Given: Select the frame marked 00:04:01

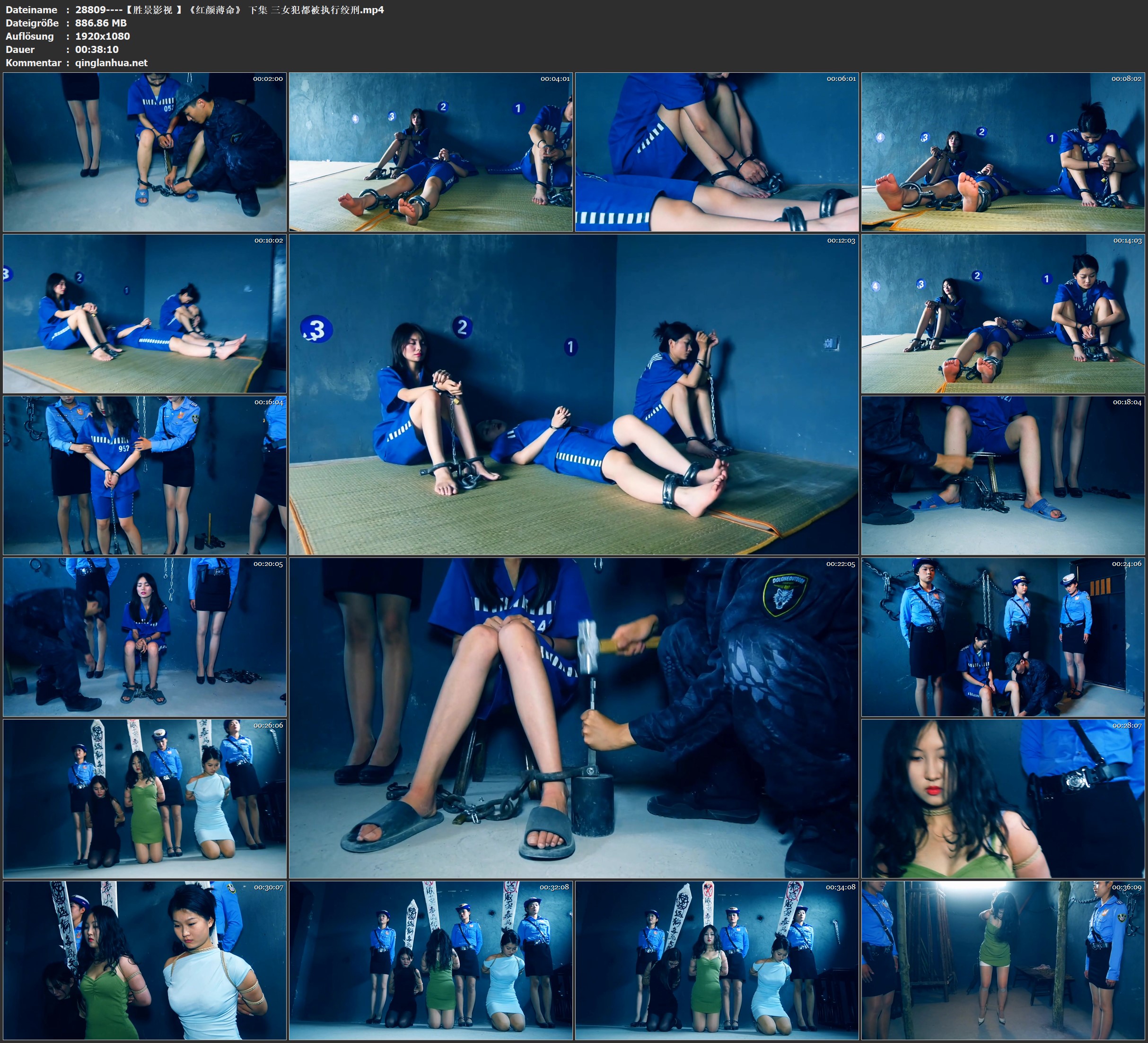Looking at the screenshot, I should pyautogui.click(x=430, y=152).
